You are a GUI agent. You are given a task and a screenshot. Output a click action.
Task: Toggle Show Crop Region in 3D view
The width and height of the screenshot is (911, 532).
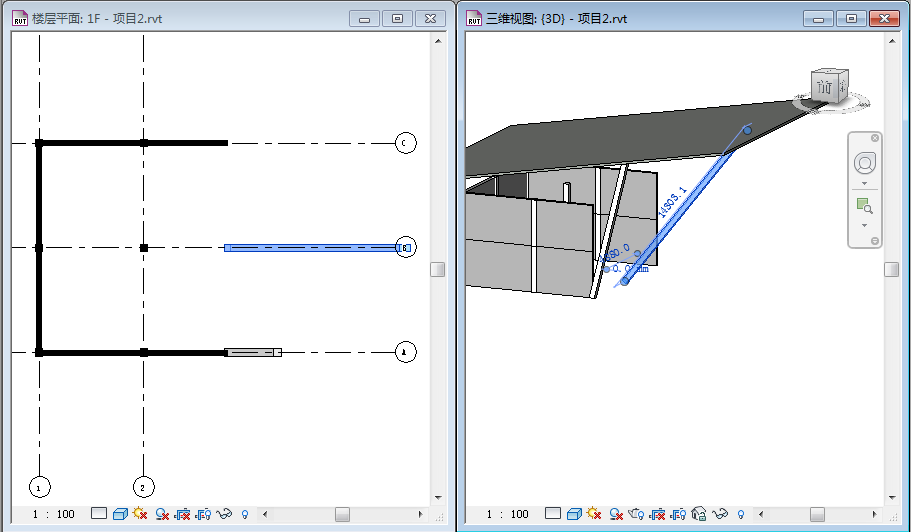click(x=678, y=513)
